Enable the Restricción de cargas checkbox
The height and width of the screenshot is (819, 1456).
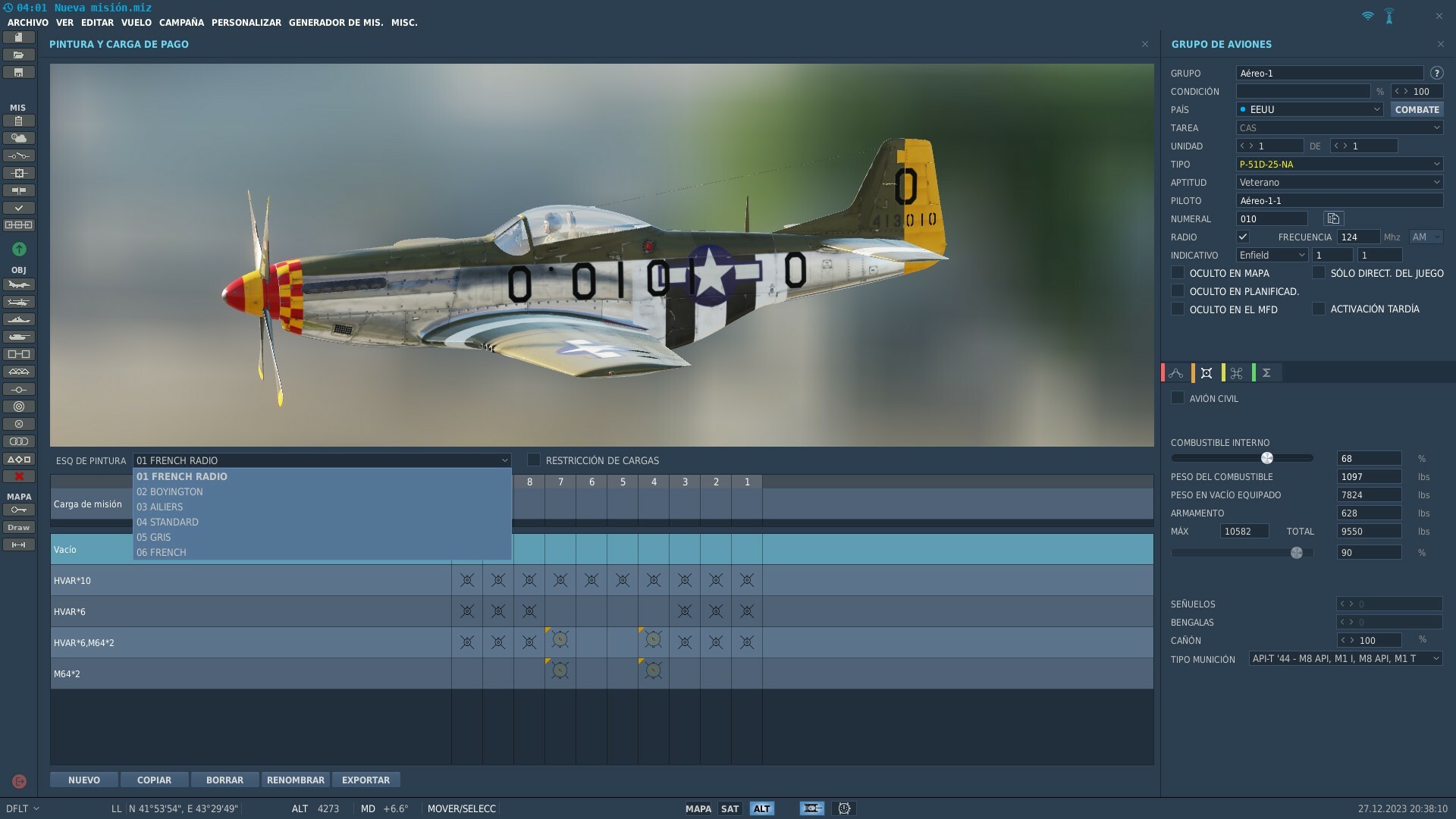tap(534, 460)
